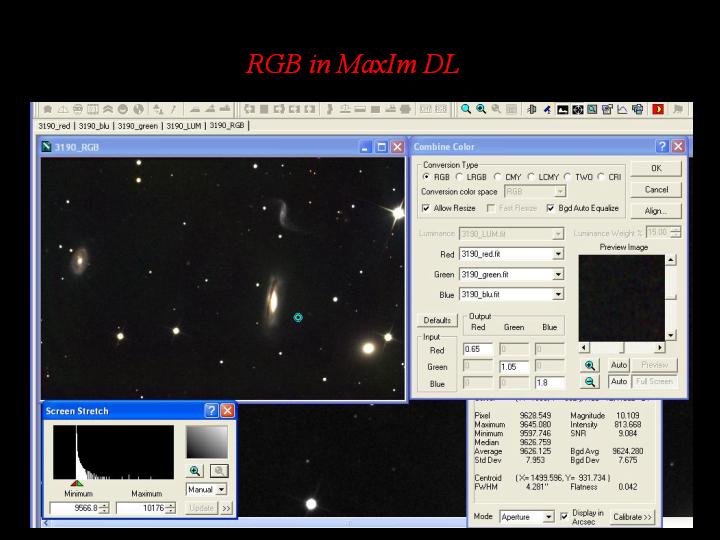Open the Manual stretch mode dropdown
Screen dimensions: 720x540
pyautogui.click(x=221, y=489)
